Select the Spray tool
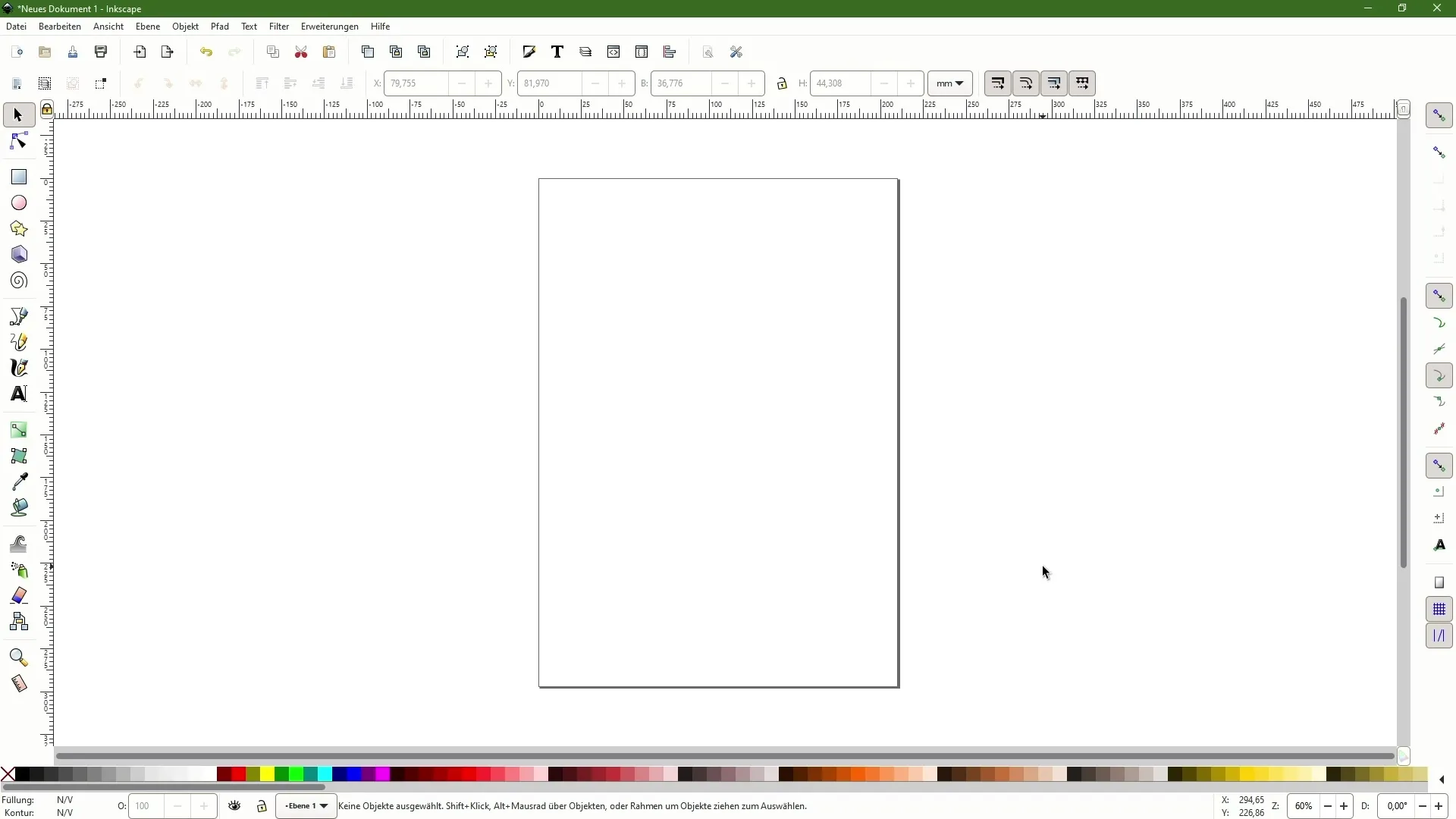The height and width of the screenshot is (819, 1456). click(x=18, y=570)
